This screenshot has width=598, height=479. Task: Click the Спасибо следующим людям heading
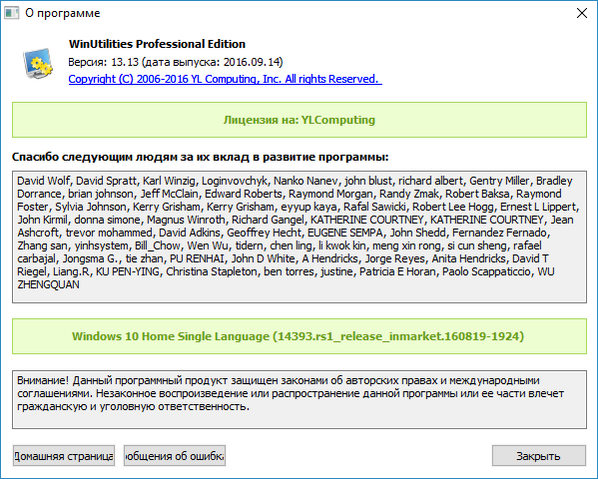tap(200, 157)
